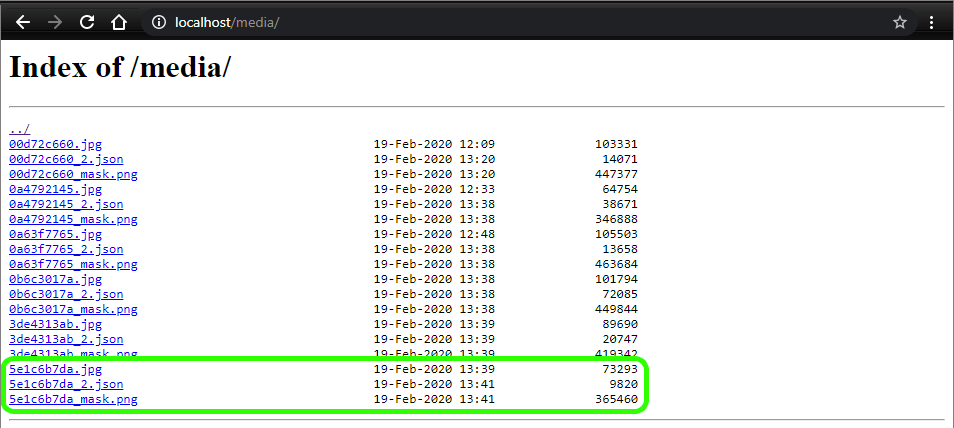
Task: Open the parent directory ../ link
Action: click(19, 129)
